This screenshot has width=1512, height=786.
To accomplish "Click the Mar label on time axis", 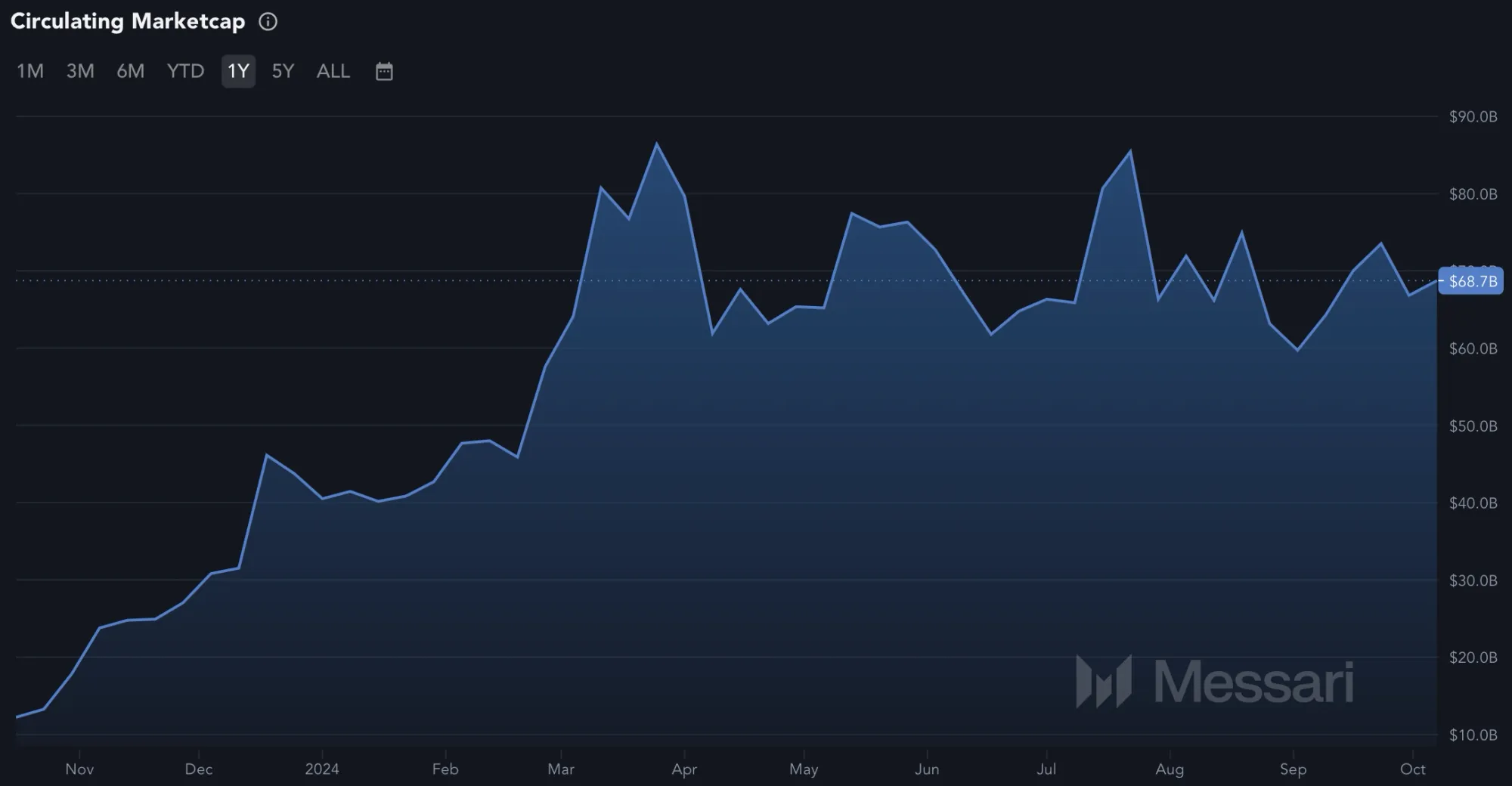I will click(x=561, y=769).
